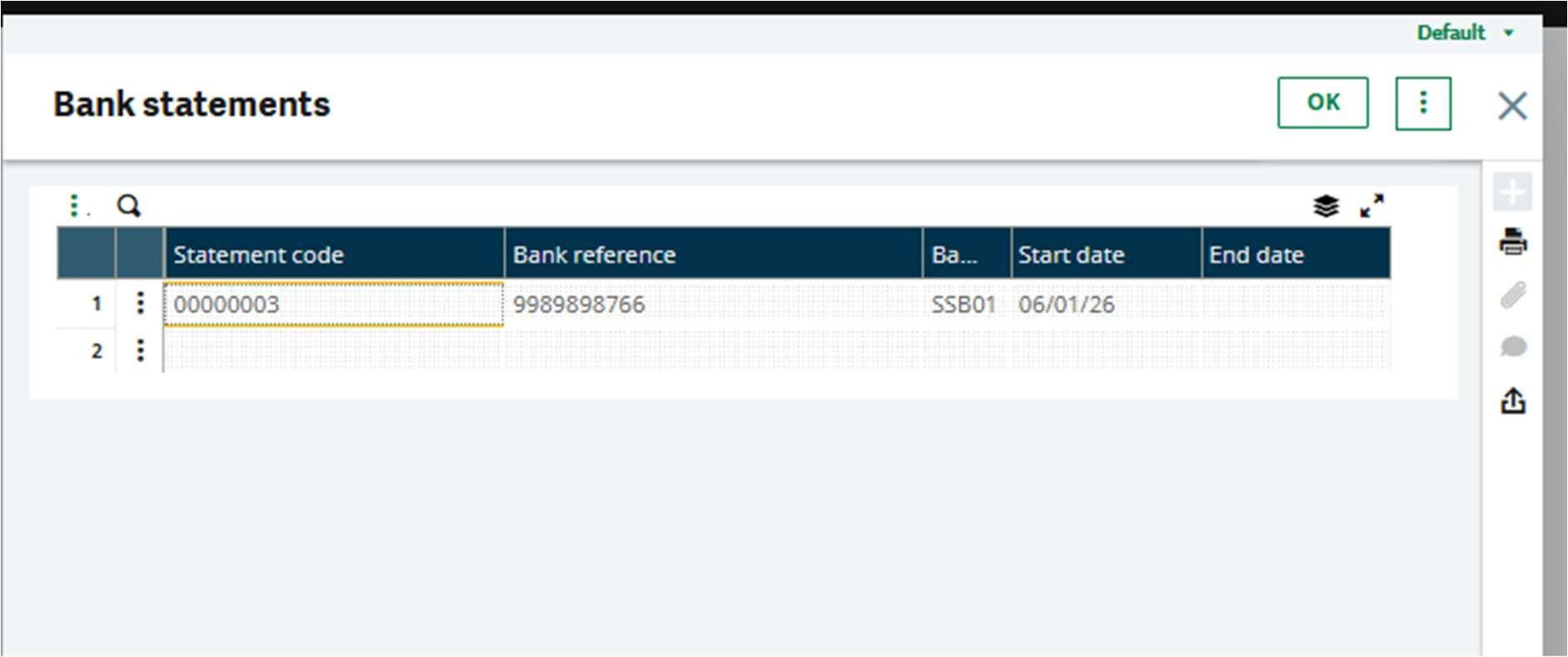This screenshot has height=657, width=1568.
Task: Click the export share icon in sidebar
Action: pos(1513,401)
